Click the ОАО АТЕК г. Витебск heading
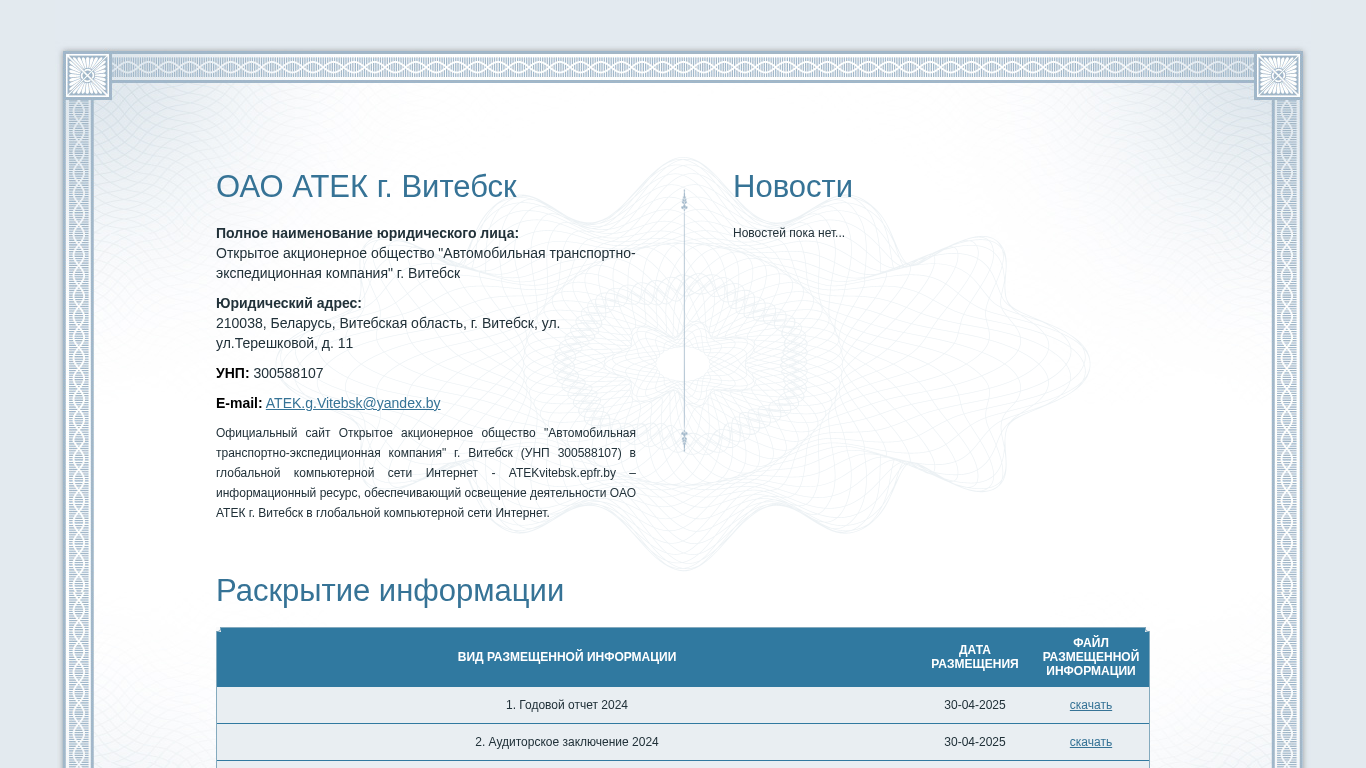Viewport: 1366px width, 768px height. click(x=366, y=187)
